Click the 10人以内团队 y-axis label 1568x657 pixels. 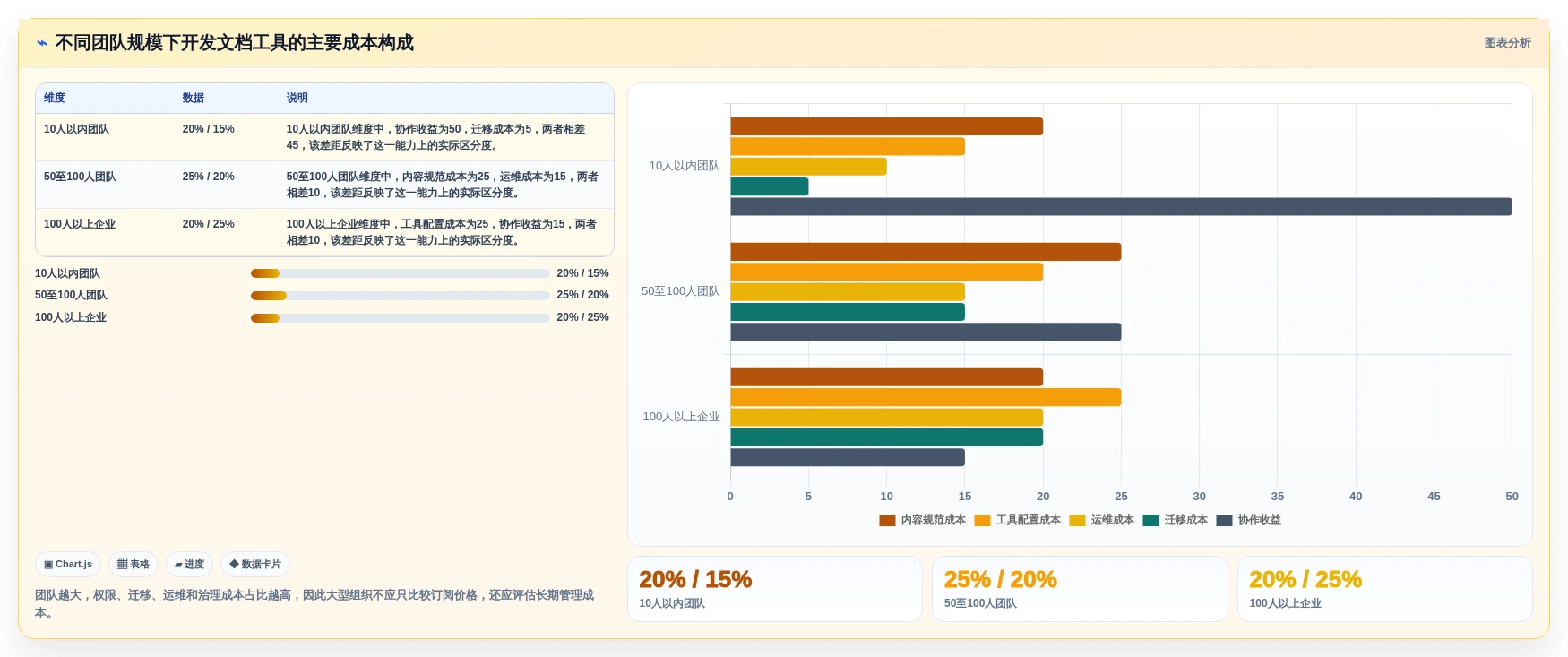click(685, 166)
